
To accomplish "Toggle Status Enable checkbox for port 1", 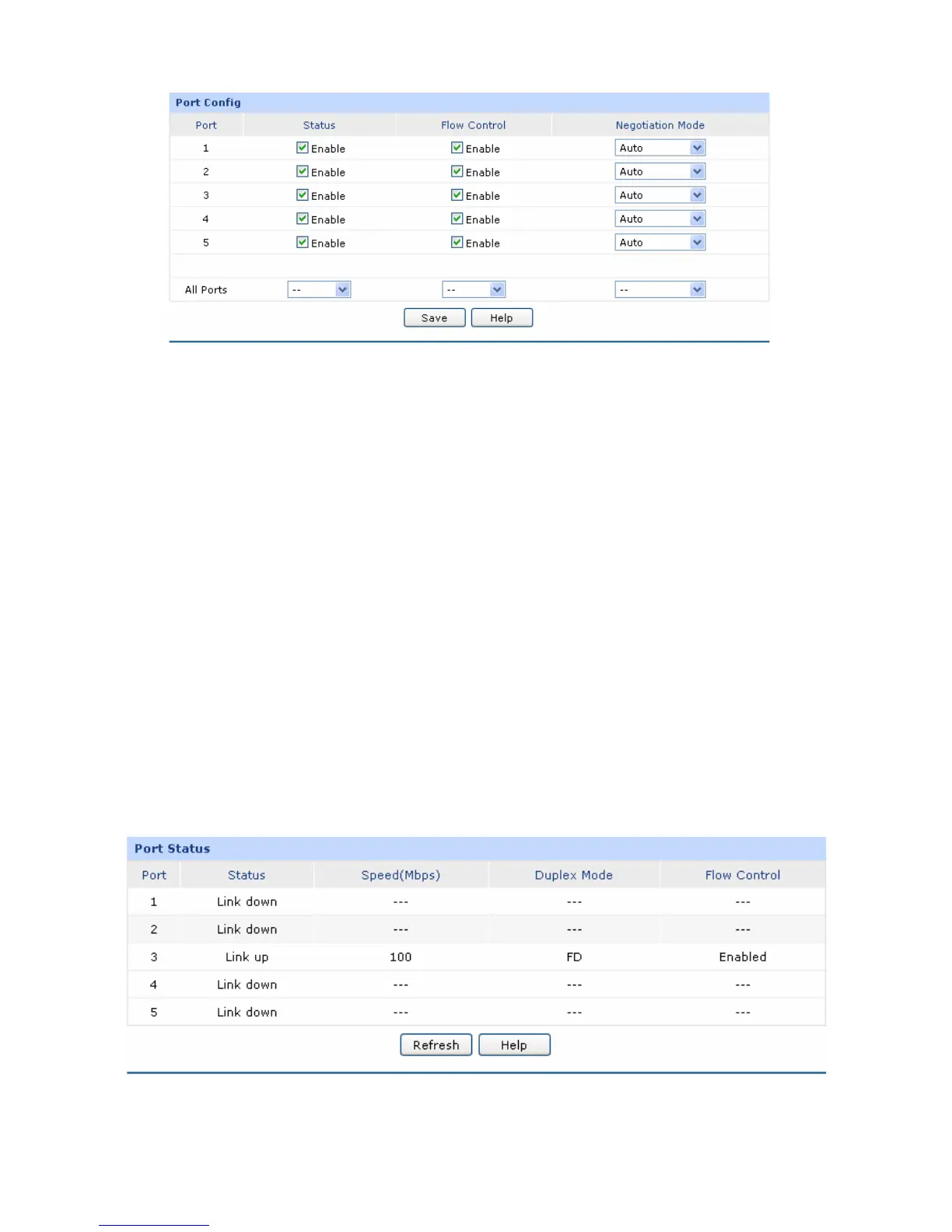I will 303,148.
